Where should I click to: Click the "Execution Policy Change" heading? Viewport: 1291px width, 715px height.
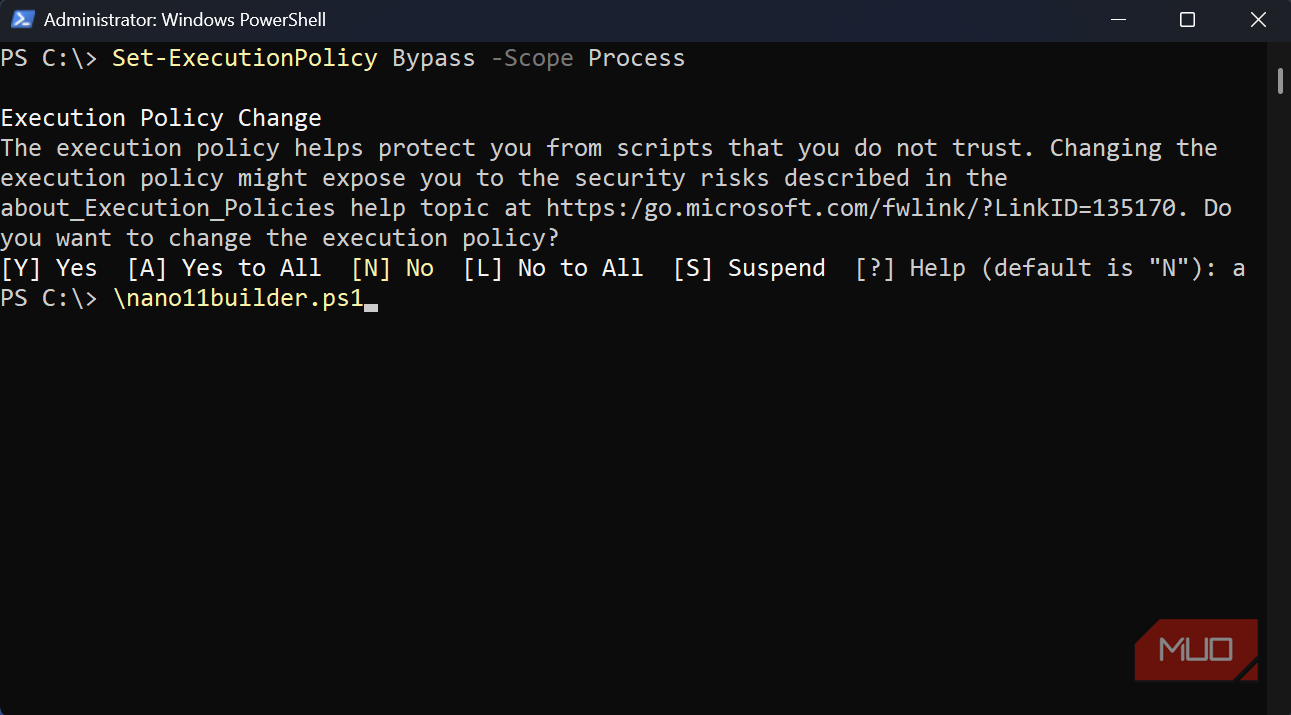click(x=161, y=118)
